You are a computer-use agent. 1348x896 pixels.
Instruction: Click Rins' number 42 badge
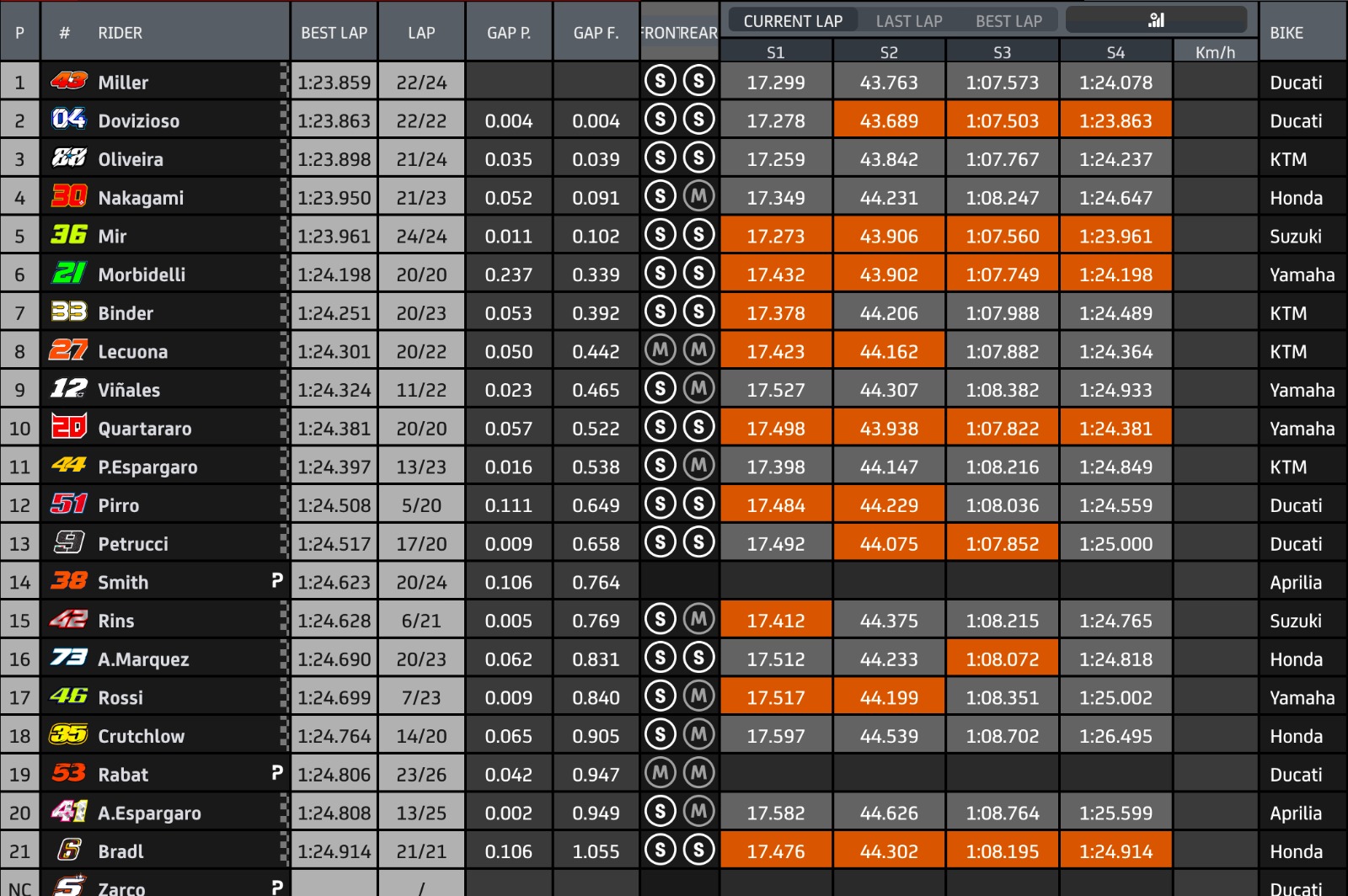[x=69, y=619]
